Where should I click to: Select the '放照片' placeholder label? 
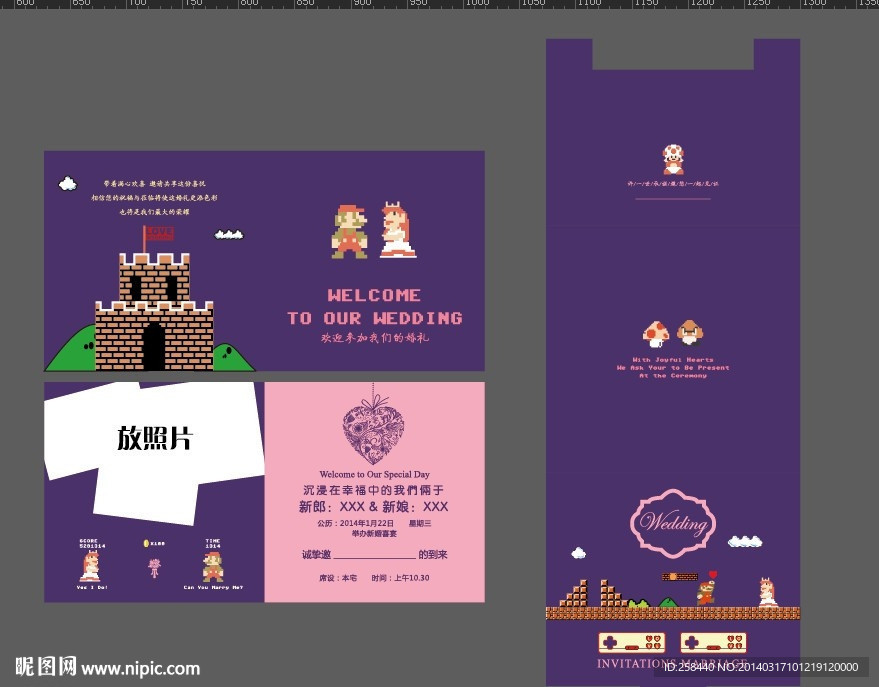pyautogui.click(x=155, y=438)
